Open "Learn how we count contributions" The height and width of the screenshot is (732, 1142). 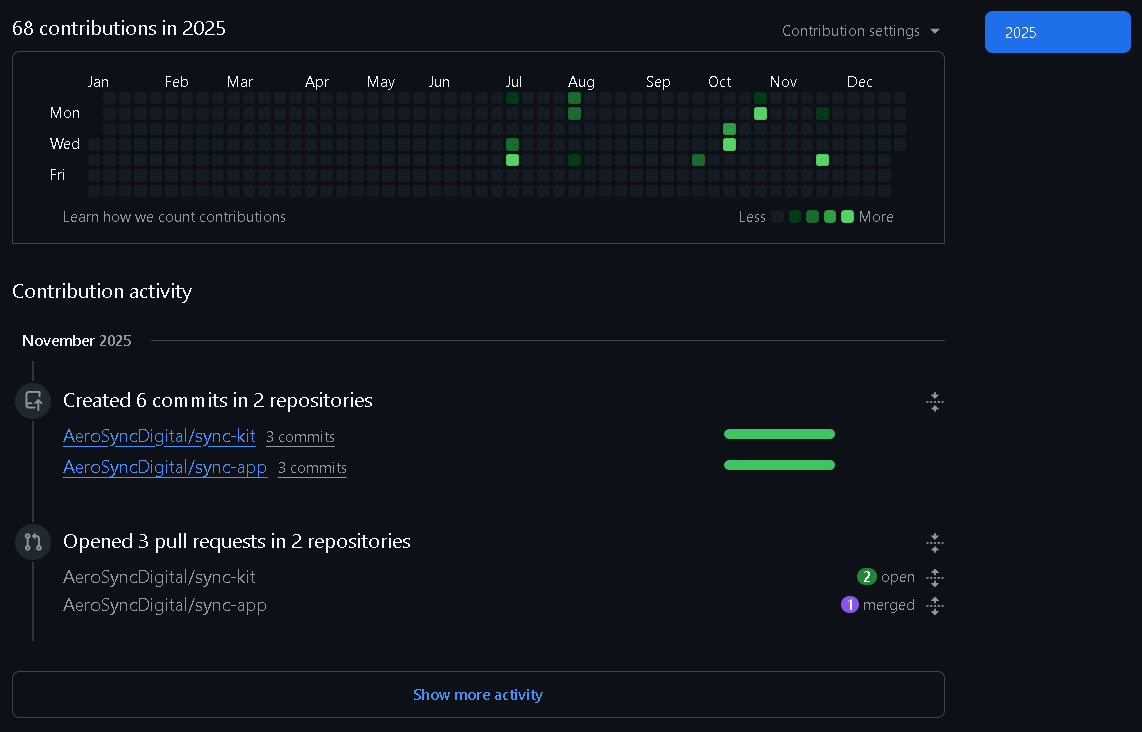(x=174, y=217)
